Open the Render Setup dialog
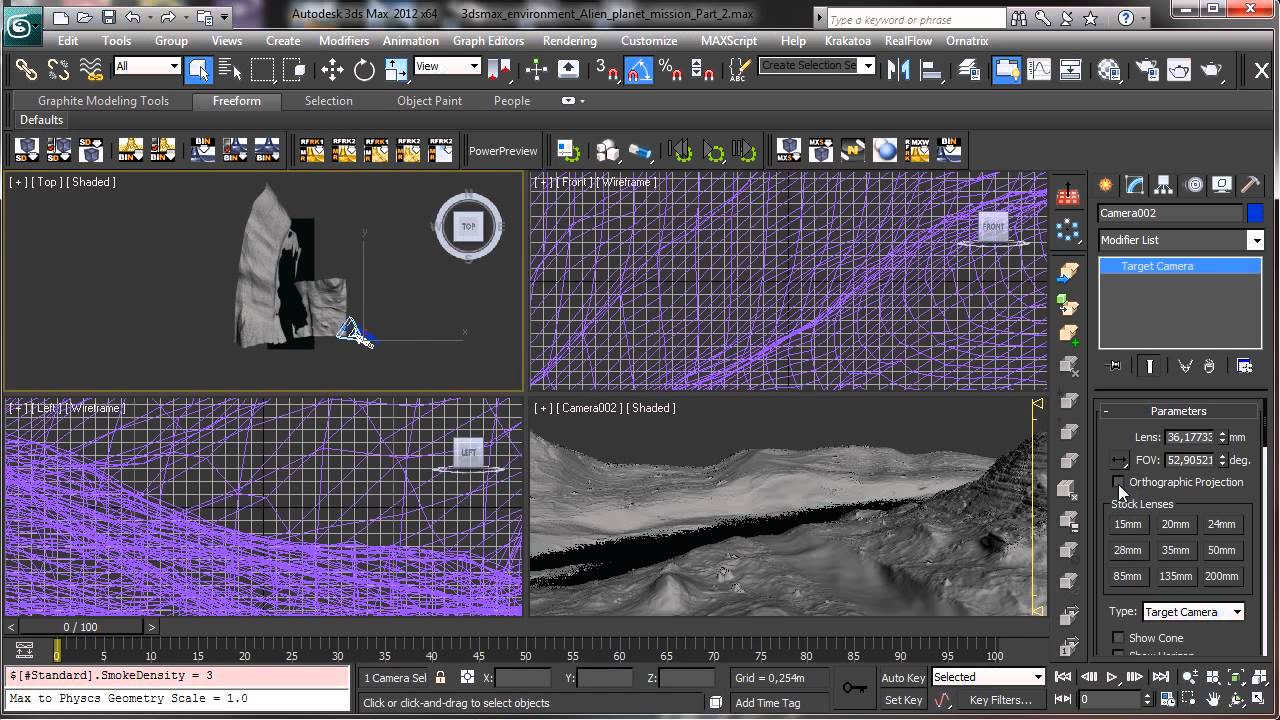 (x=1148, y=69)
